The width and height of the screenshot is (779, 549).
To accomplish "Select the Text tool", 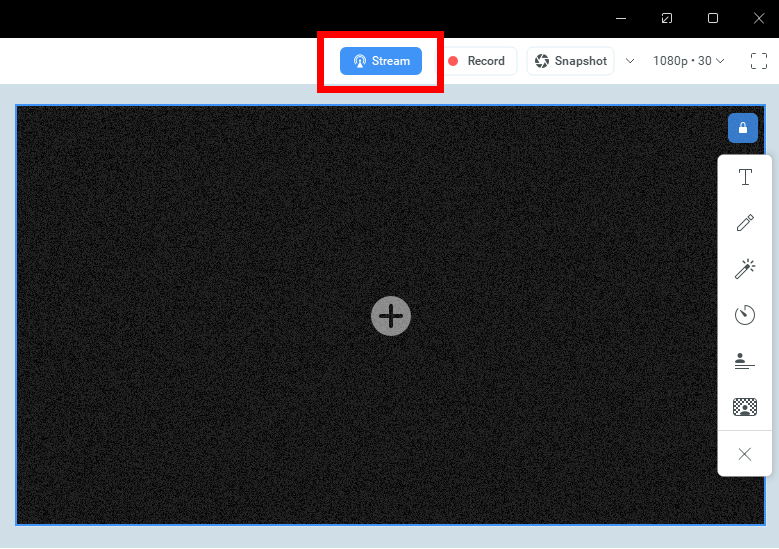I will coord(744,178).
